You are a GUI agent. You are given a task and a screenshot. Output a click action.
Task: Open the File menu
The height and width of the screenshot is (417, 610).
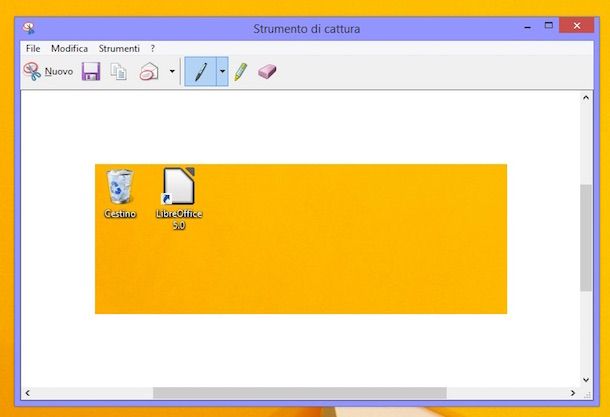(33, 48)
